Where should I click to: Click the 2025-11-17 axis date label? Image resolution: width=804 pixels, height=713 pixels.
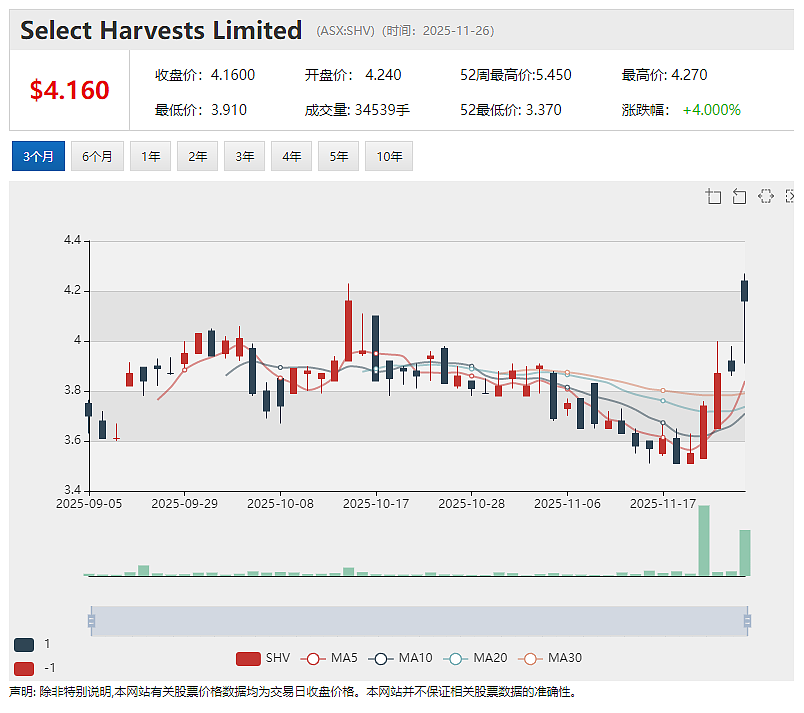(x=663, y=504)
